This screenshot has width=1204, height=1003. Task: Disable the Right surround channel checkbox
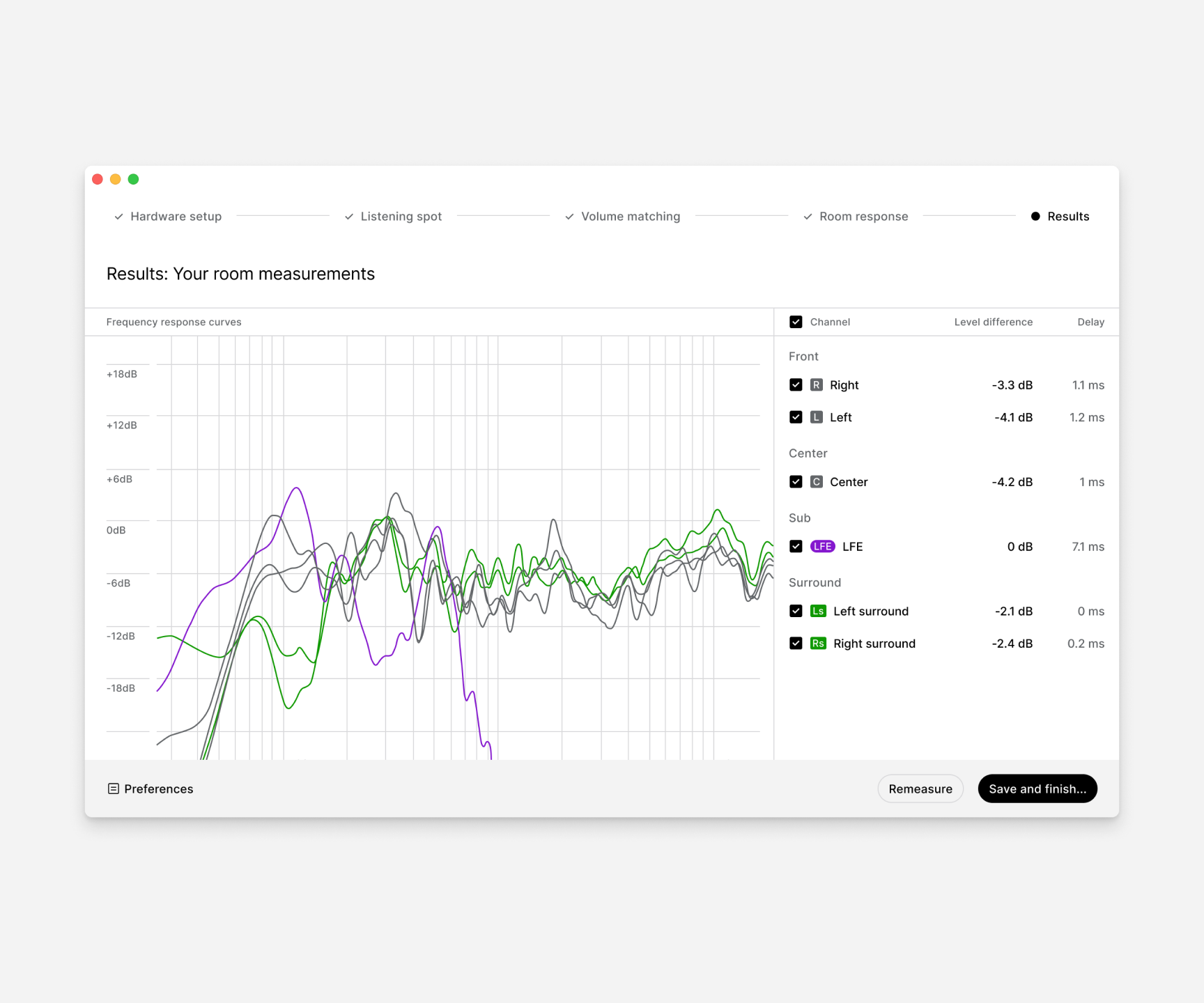(x=796, y=643)
